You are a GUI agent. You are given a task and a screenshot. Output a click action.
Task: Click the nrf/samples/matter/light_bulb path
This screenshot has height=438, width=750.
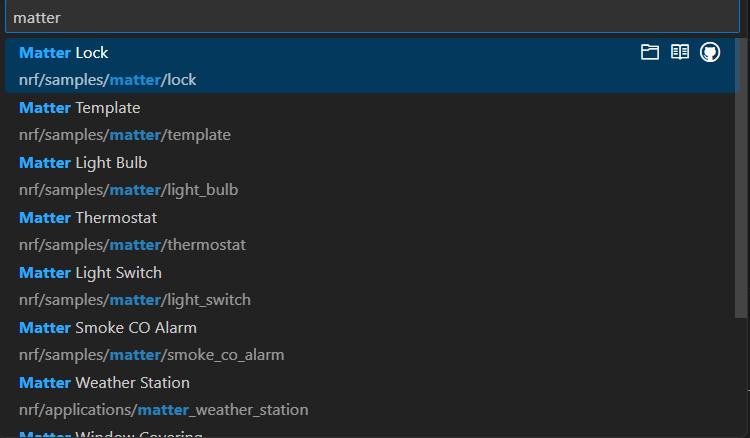[x=128, y=190]
